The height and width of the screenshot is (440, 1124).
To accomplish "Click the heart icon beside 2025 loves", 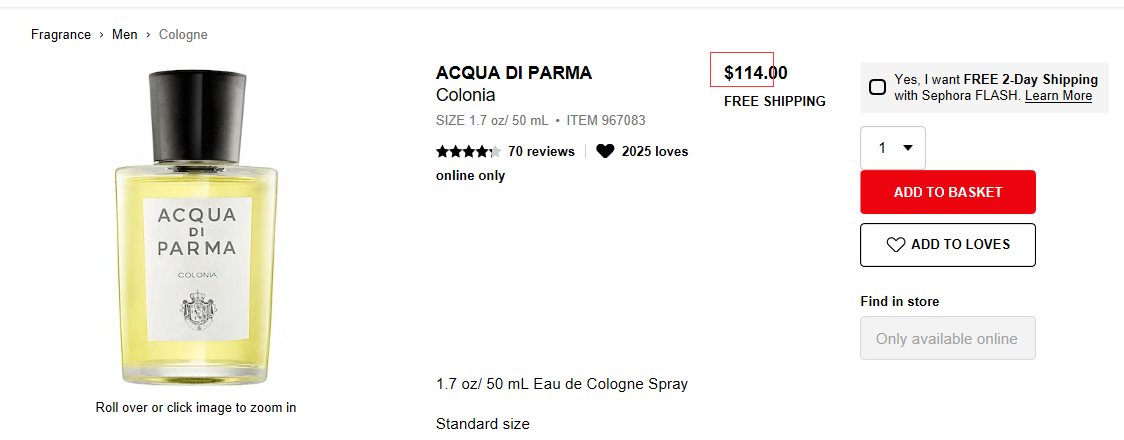I will coord(605,152).
